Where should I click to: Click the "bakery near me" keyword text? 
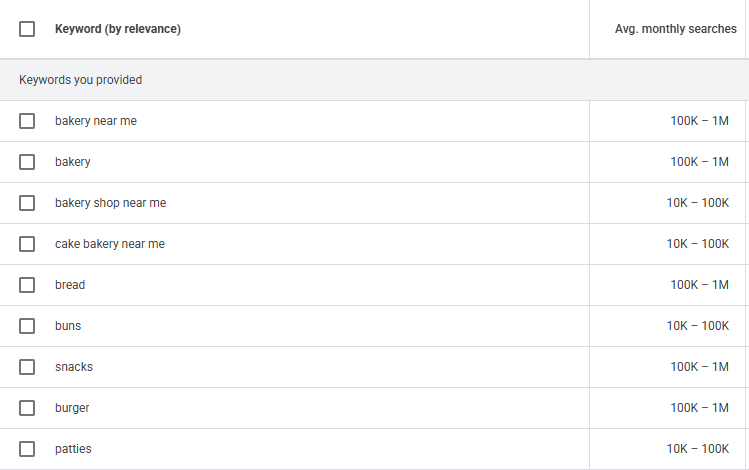point(96,121)
